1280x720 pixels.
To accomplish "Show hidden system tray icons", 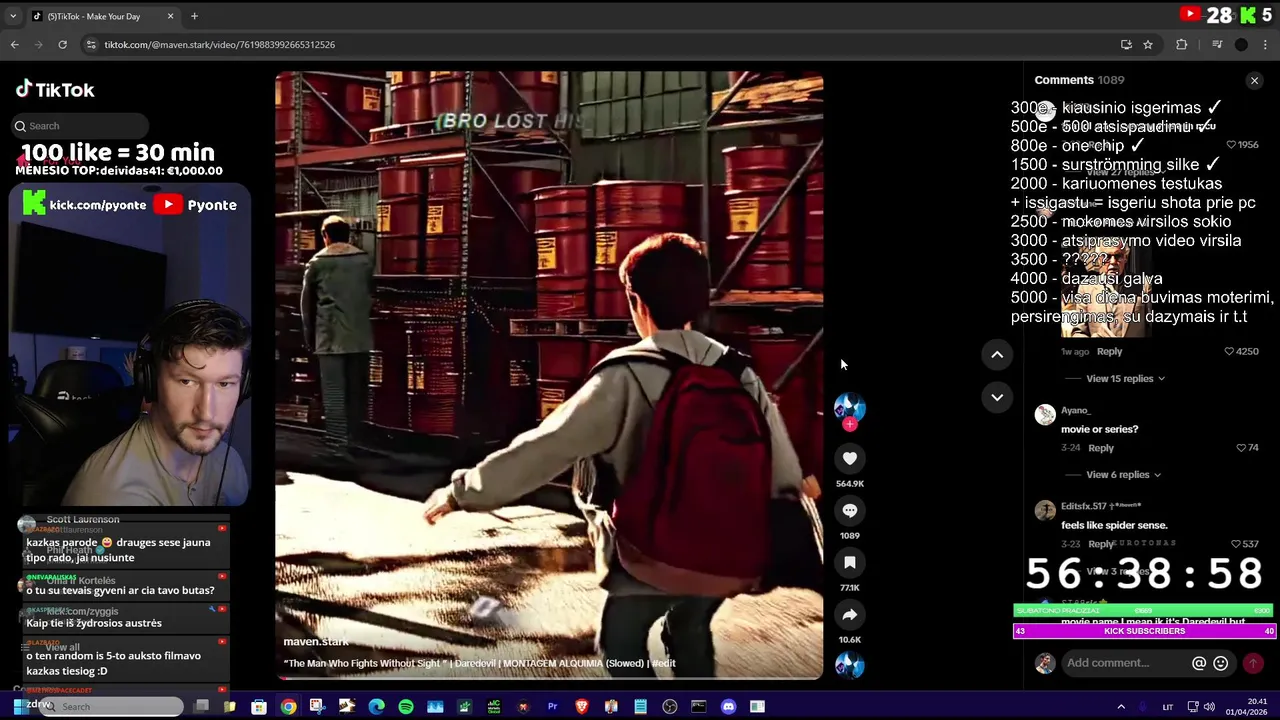I will 1121,707.
